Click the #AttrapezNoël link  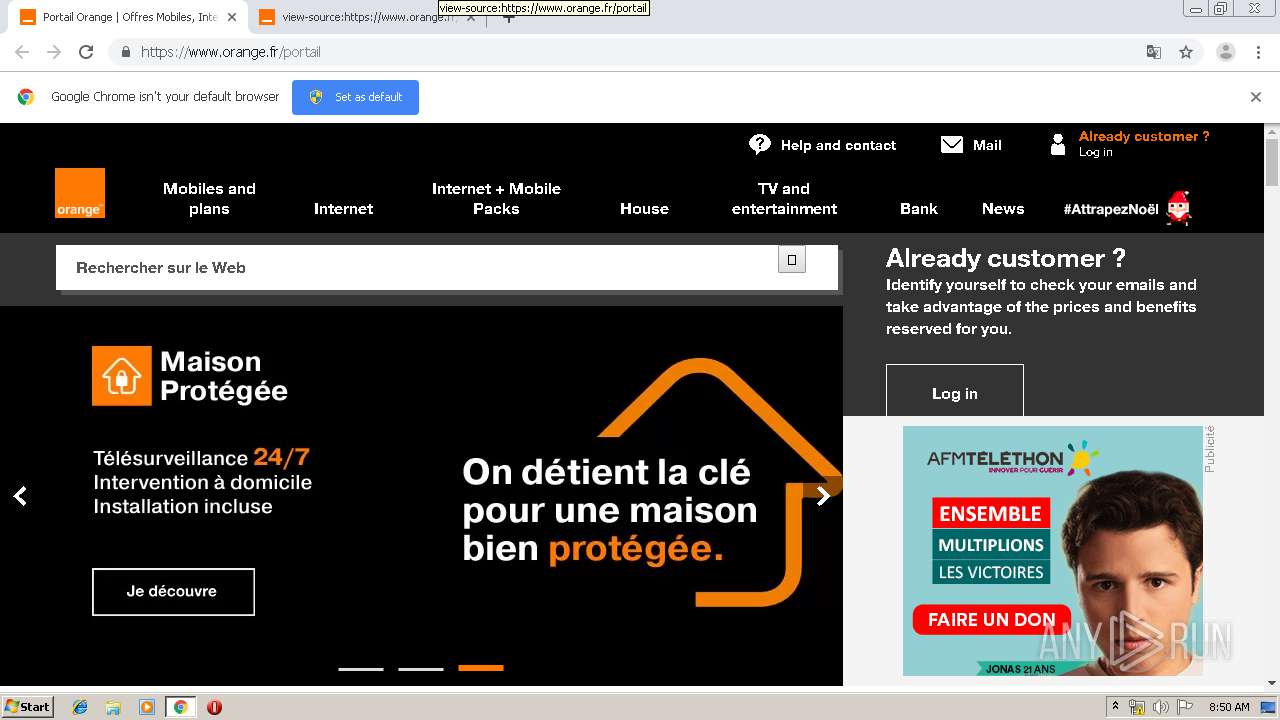1111,209
